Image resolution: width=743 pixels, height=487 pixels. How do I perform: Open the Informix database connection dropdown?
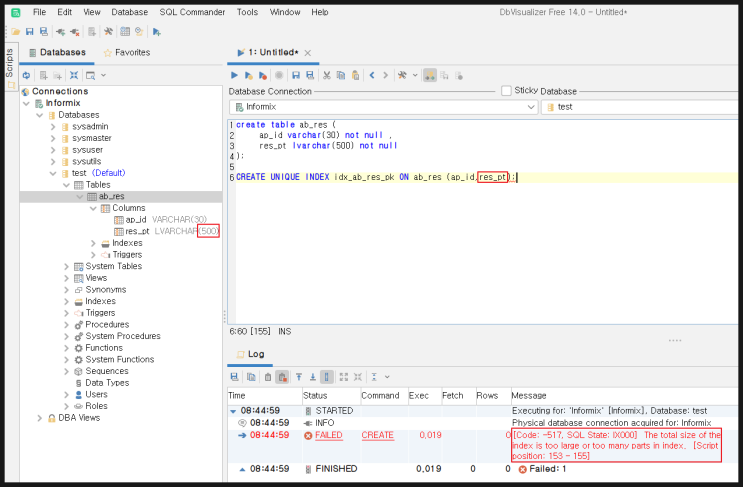click(x=383, y=107)
